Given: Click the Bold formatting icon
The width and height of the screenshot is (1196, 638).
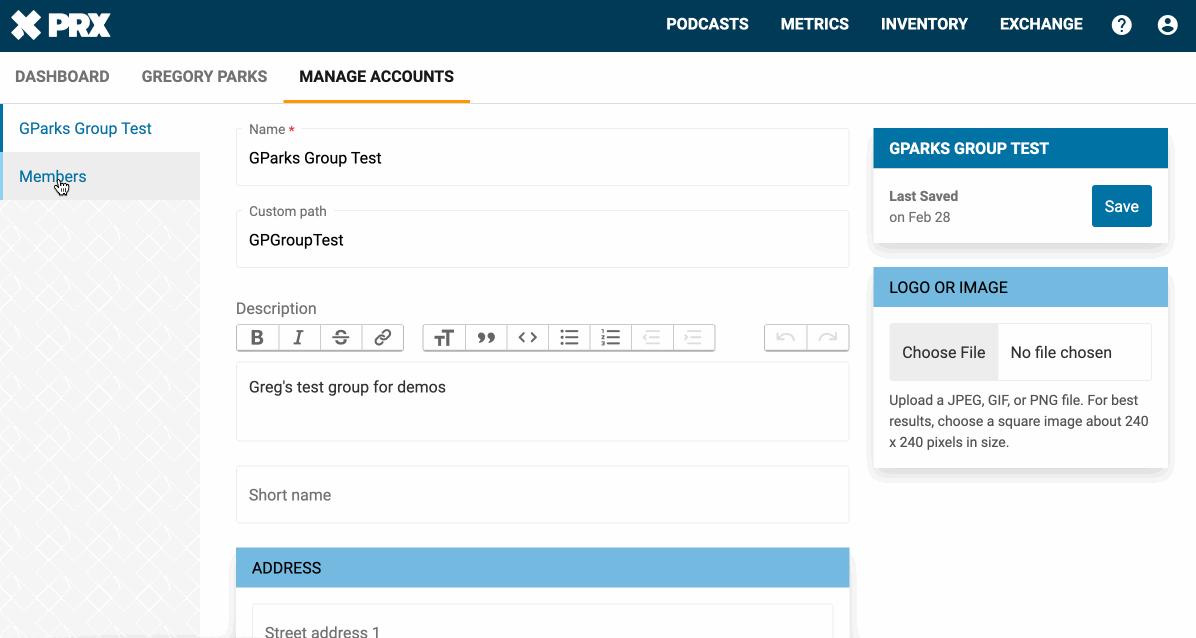Looking at the screenshot, I should [257, 338].
